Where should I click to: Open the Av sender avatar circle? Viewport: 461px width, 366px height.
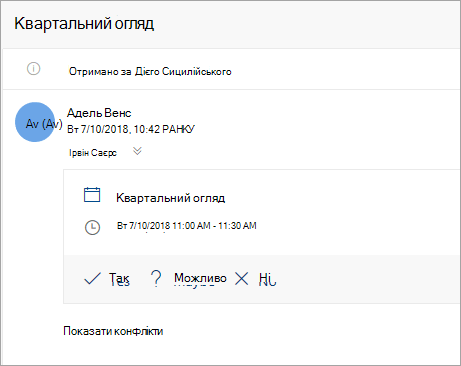coord(35,122)
